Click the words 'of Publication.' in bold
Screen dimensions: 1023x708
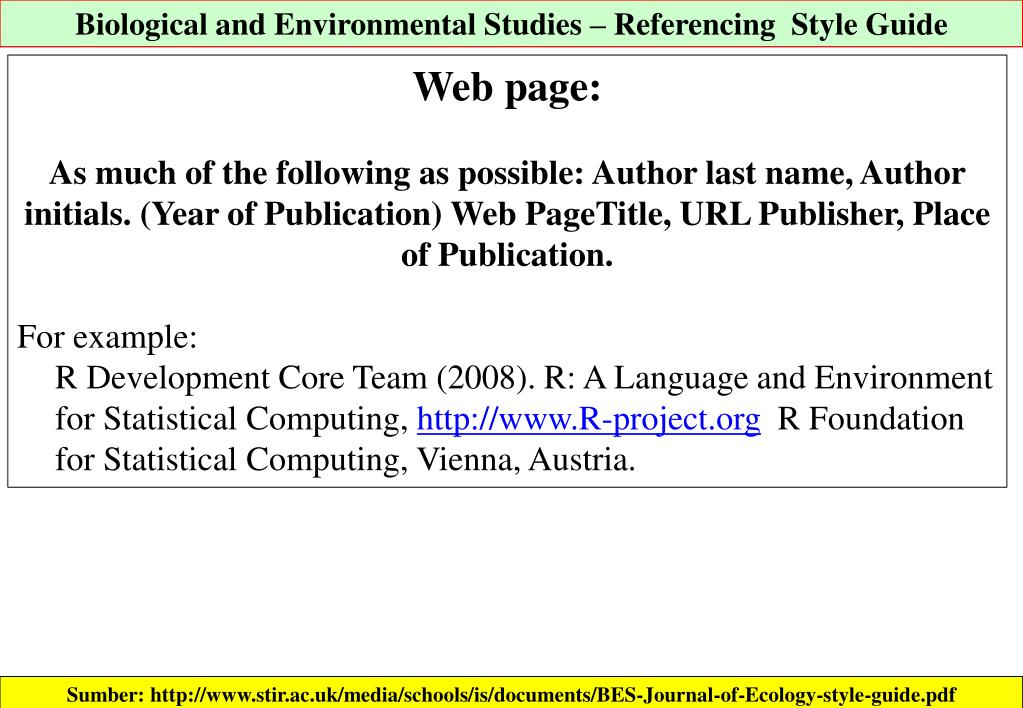pyautogui.click(x=507, y=255)
